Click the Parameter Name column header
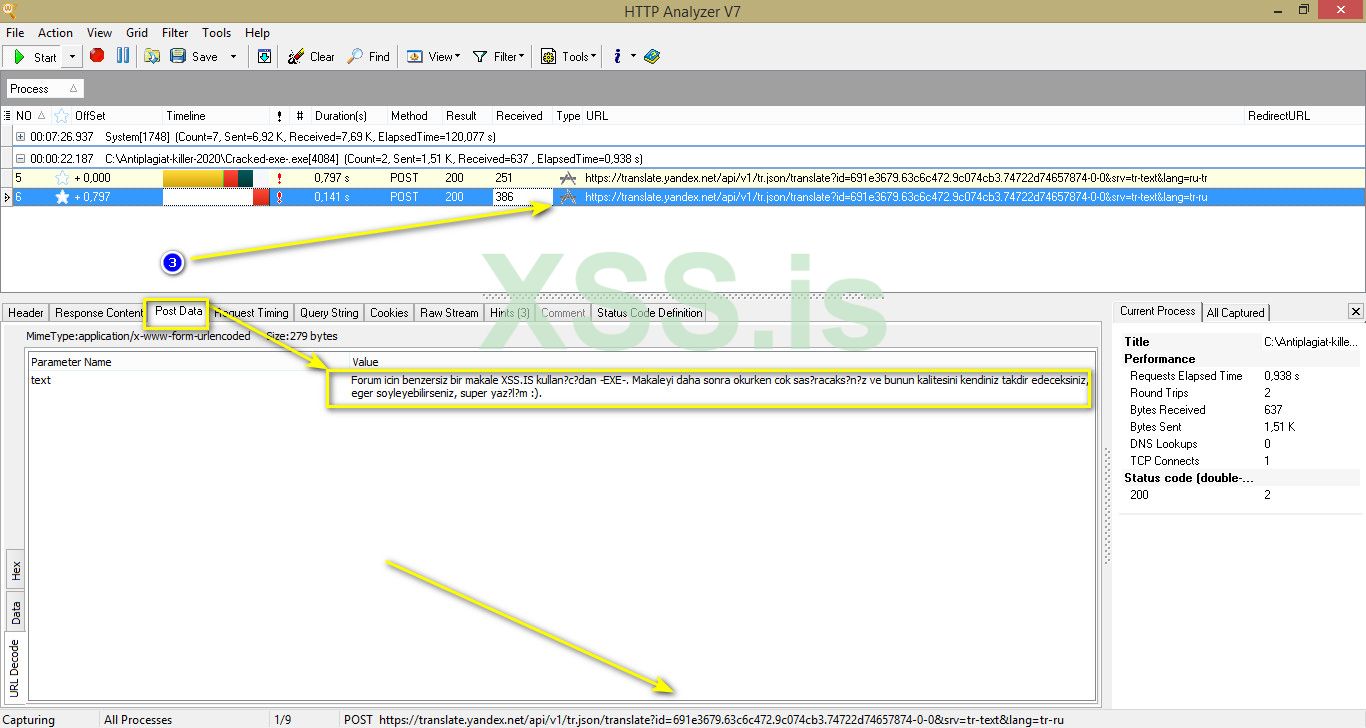The width and height of the screenshot is (1366, 728). pos(189,362)
